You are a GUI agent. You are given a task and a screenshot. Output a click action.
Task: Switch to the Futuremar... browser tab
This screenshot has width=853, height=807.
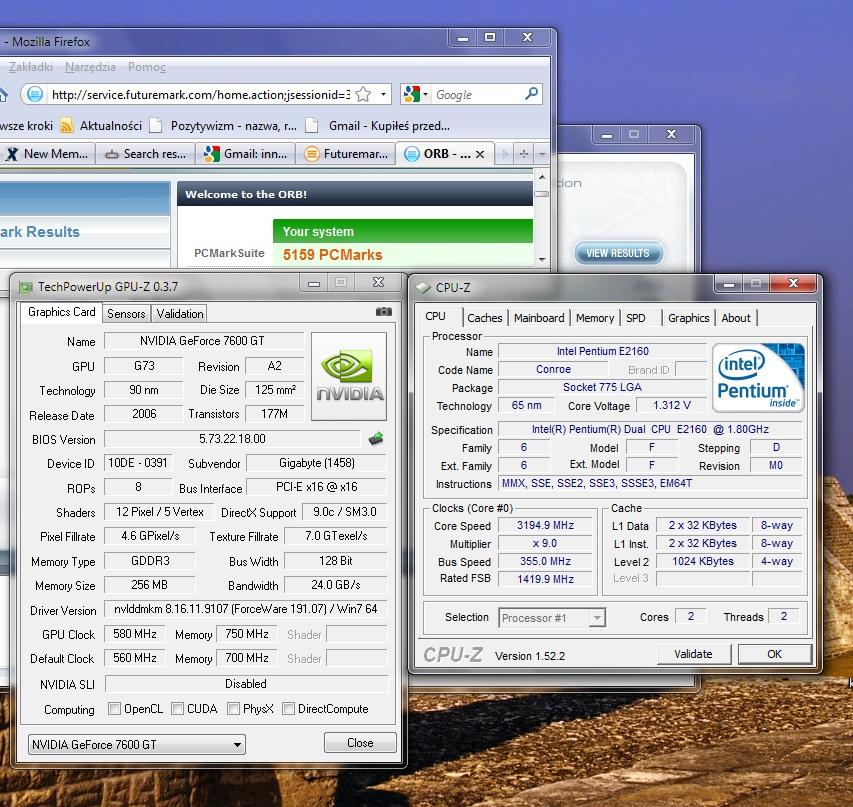click(345, 154)
